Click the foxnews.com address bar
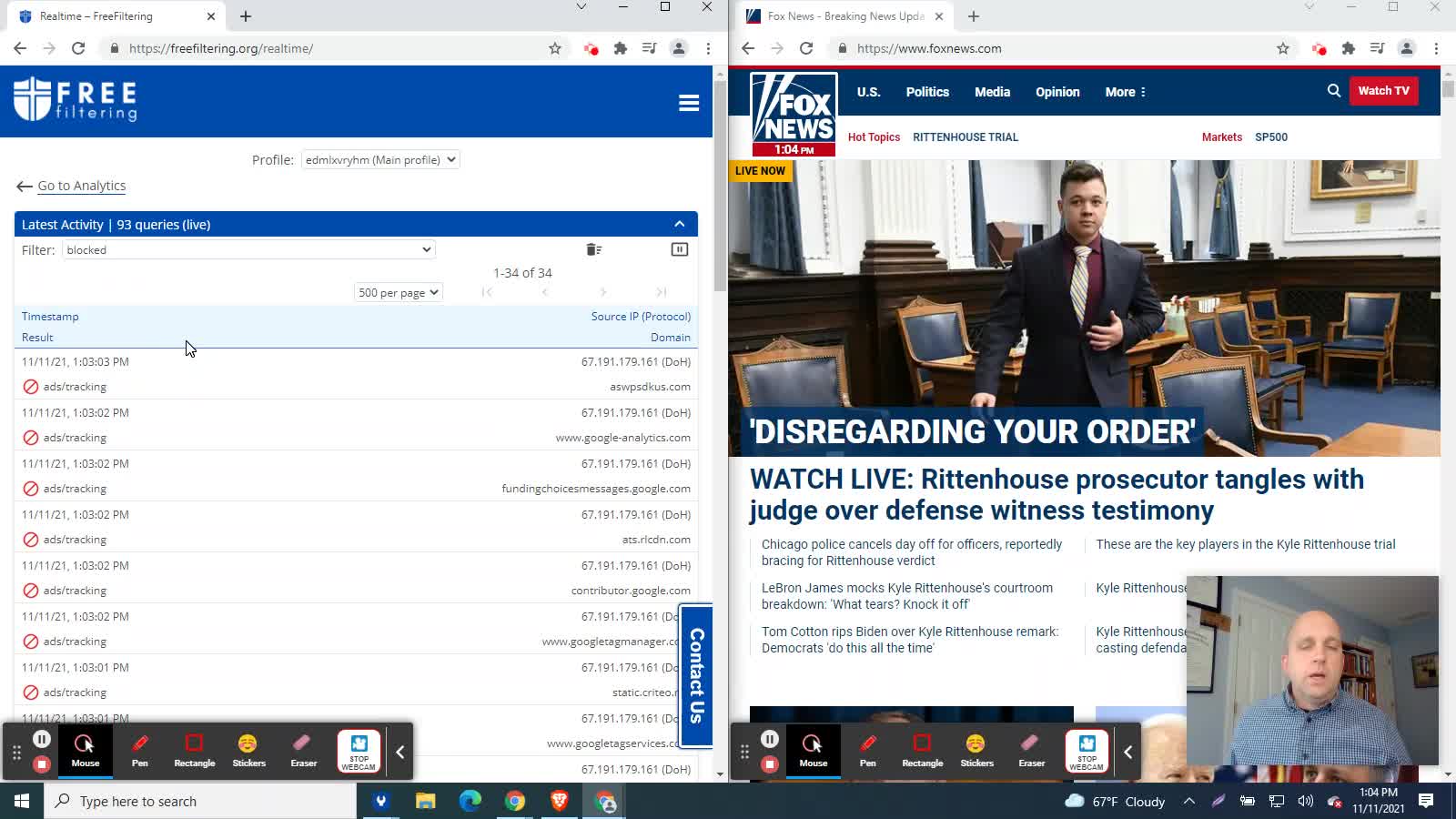Image resolution: width=1456 pixels, height=819 pixels. pyautogui.click(x=1056, y=48)
